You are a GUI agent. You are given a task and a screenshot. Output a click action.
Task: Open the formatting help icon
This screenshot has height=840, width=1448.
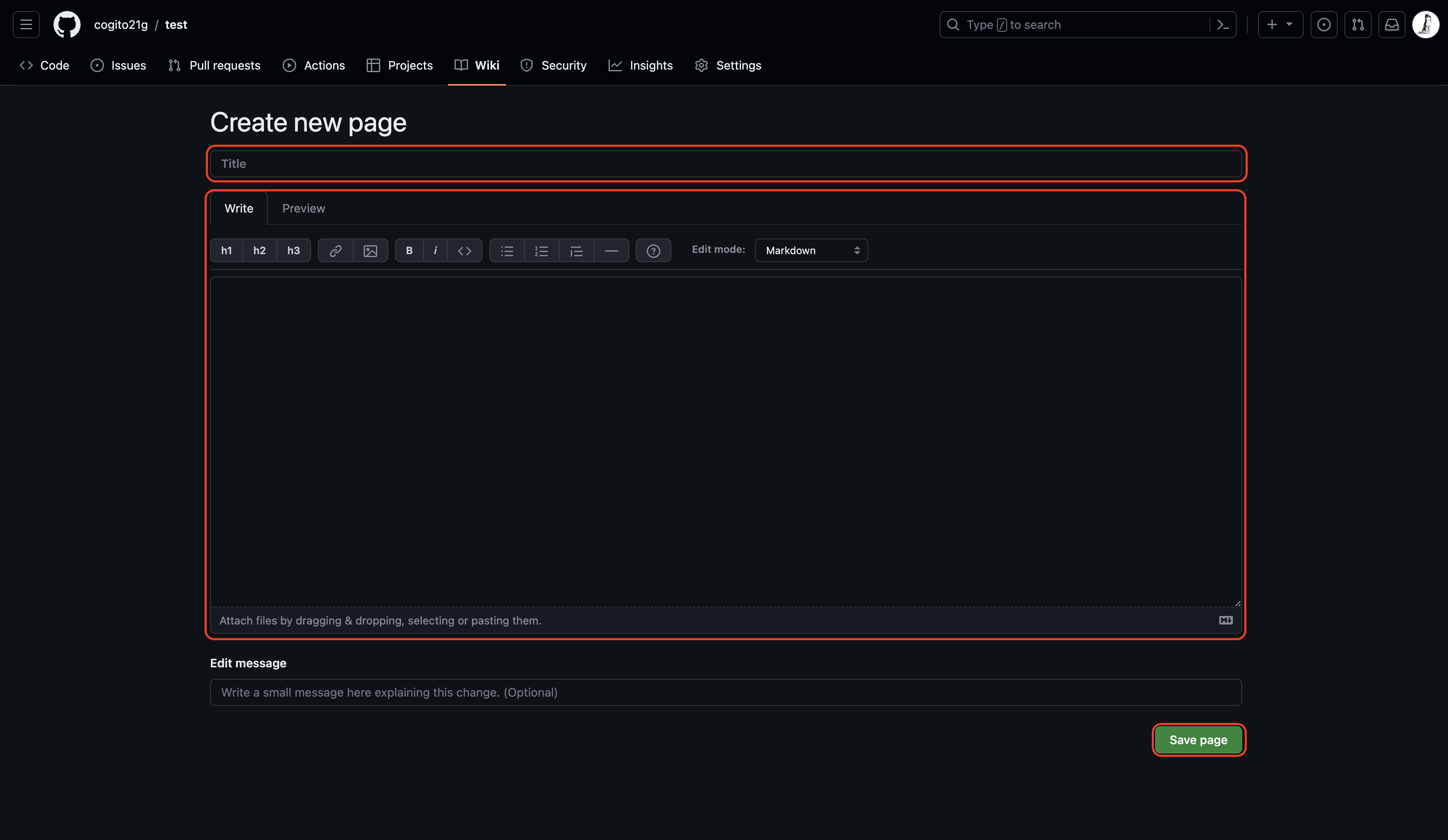pyautogui.click(x=653, y=250)
